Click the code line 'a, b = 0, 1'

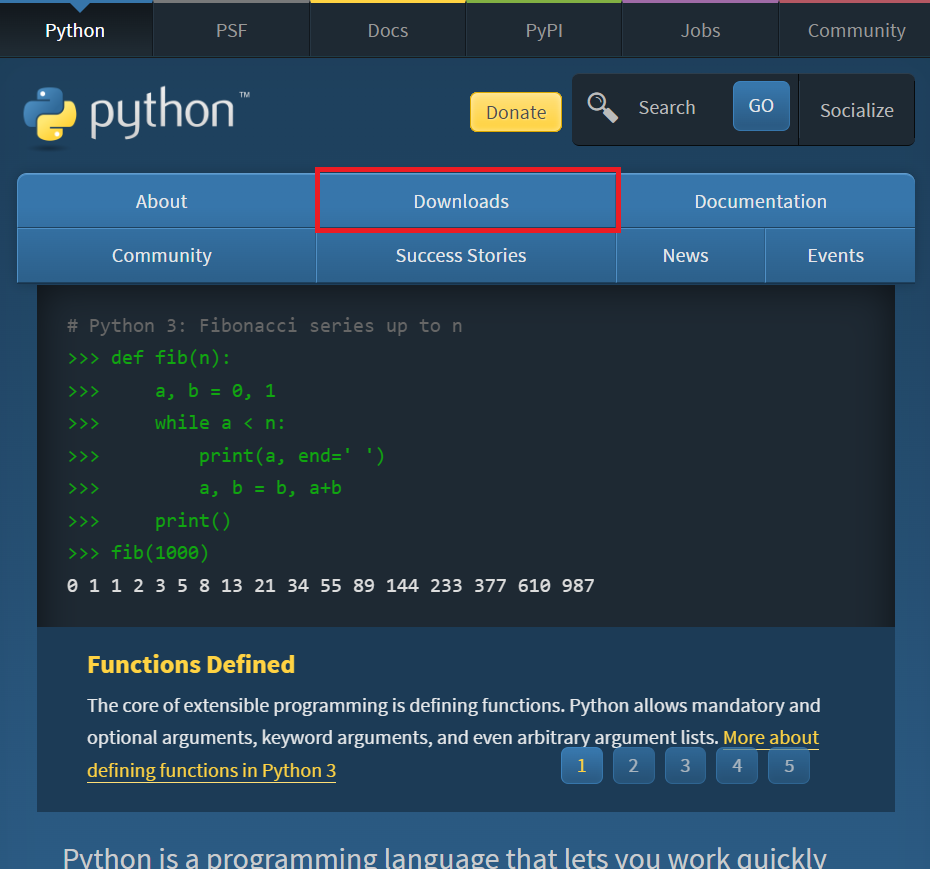(x=215, y=391)
